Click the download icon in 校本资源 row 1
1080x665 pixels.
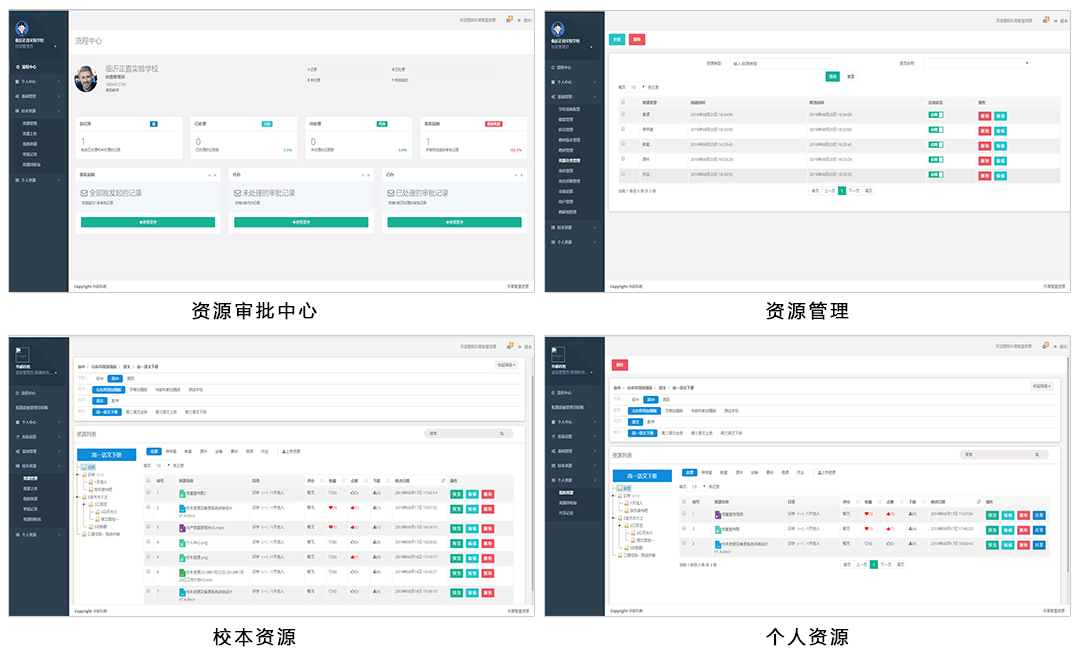(x=375, y=493)
